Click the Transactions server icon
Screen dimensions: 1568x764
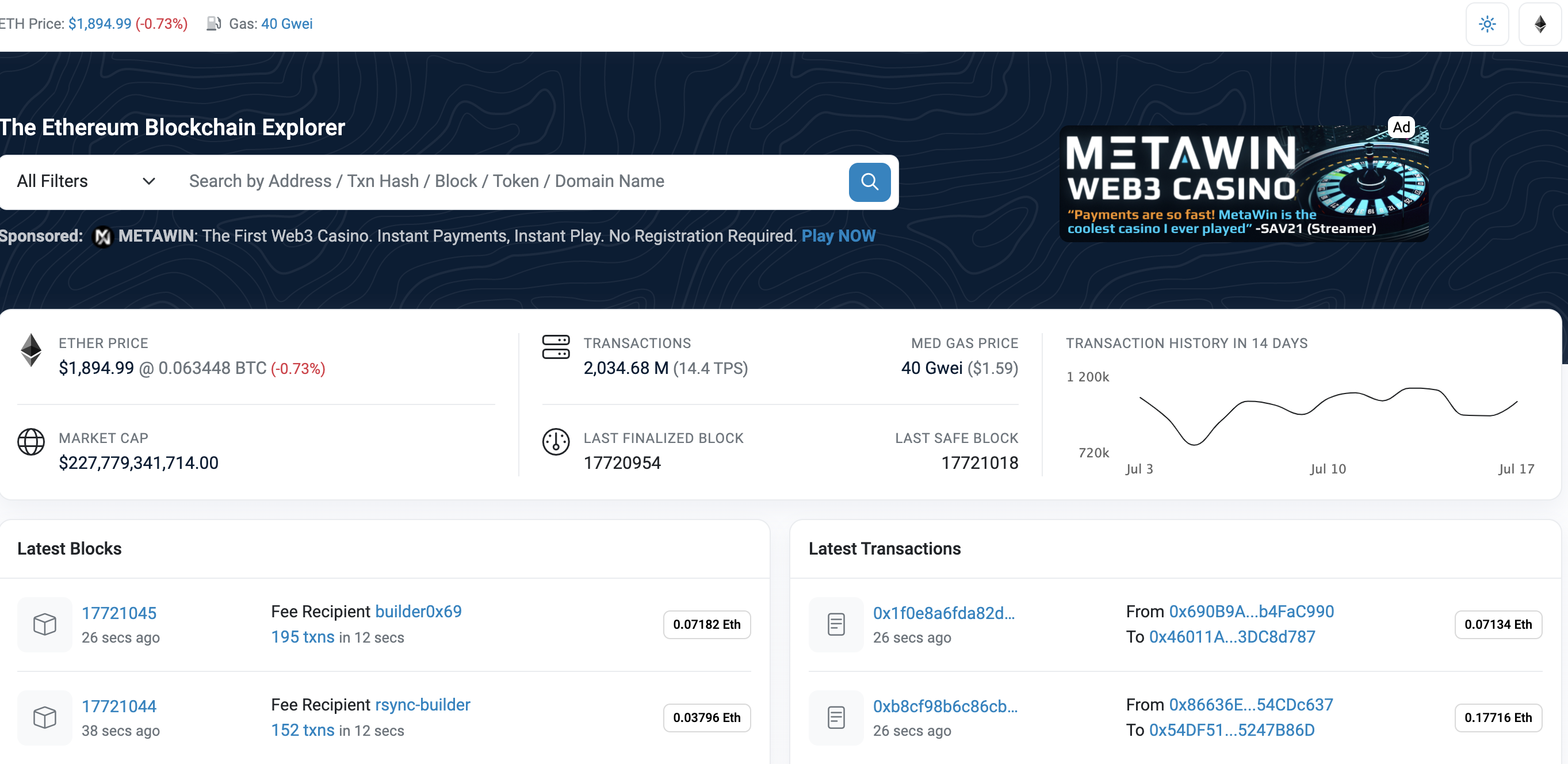pos(556,347)
